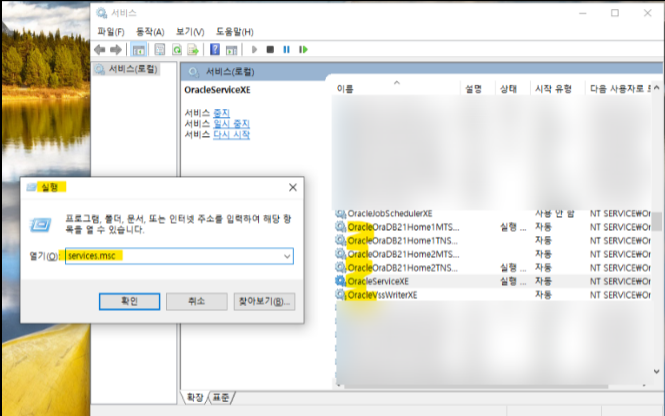665x416 pixels.
Task: Toggle the console tree show/hide icon
Action: pyautogui.click(x=138, y=50)
